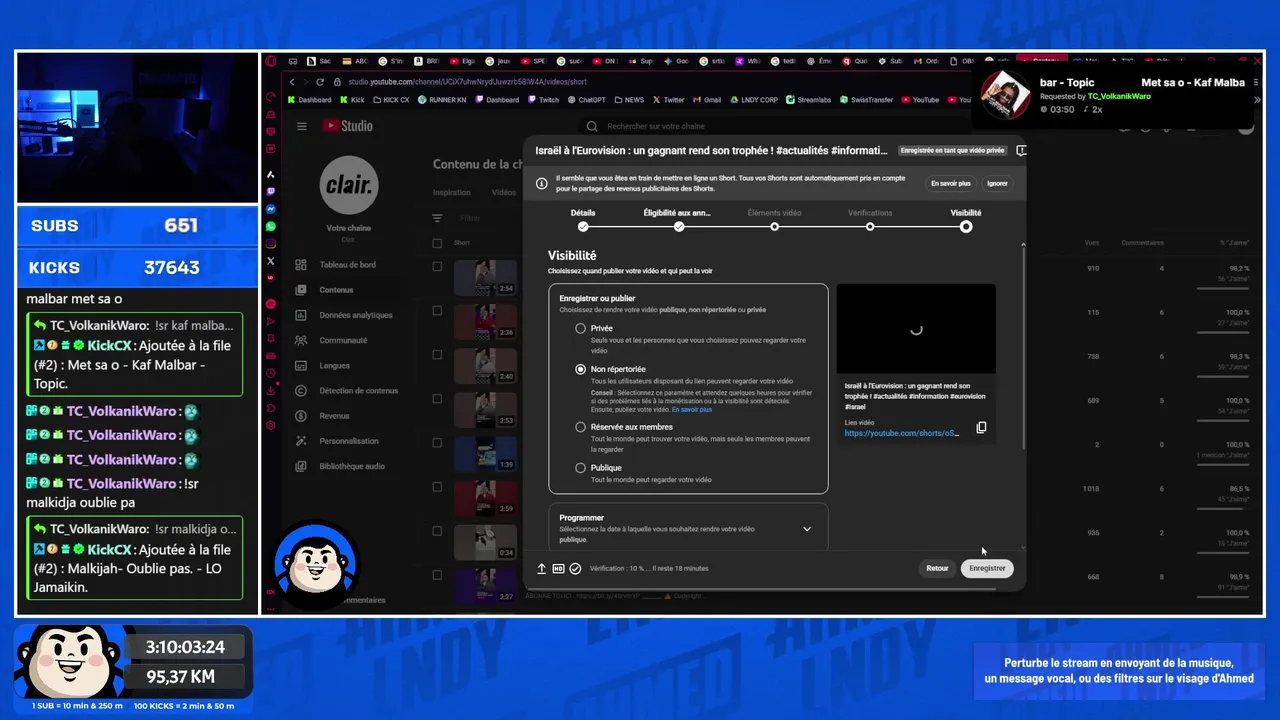Click the browser back arrow

(292, 82)
